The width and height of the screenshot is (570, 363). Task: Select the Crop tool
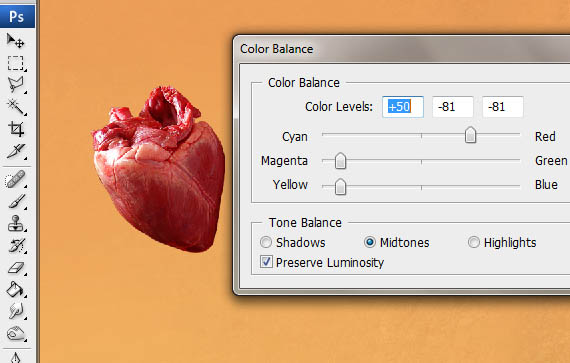(x=16, y=129)
